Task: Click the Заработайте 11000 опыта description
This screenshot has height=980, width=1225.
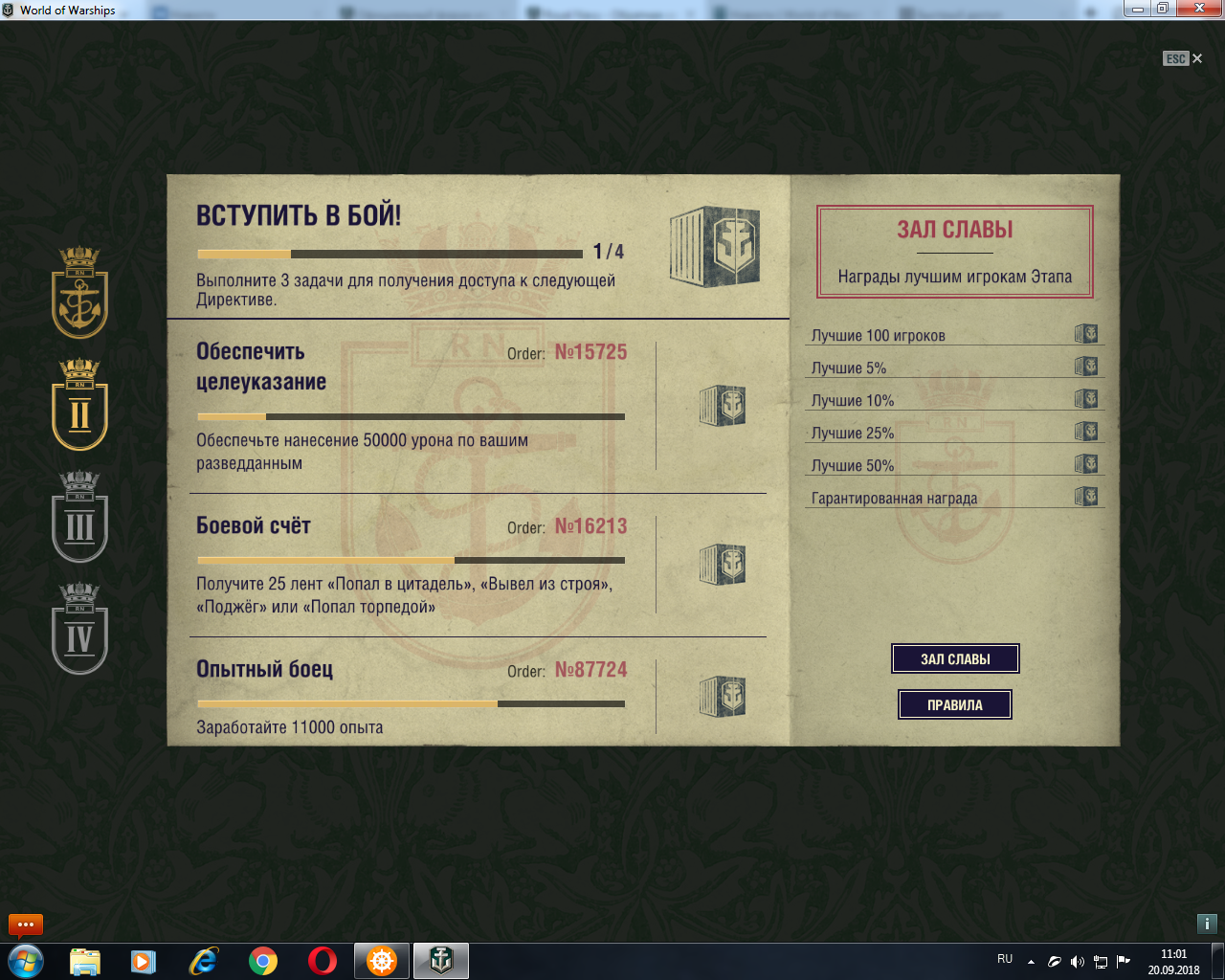Action: pyautogui.click(x=290, y=727)
